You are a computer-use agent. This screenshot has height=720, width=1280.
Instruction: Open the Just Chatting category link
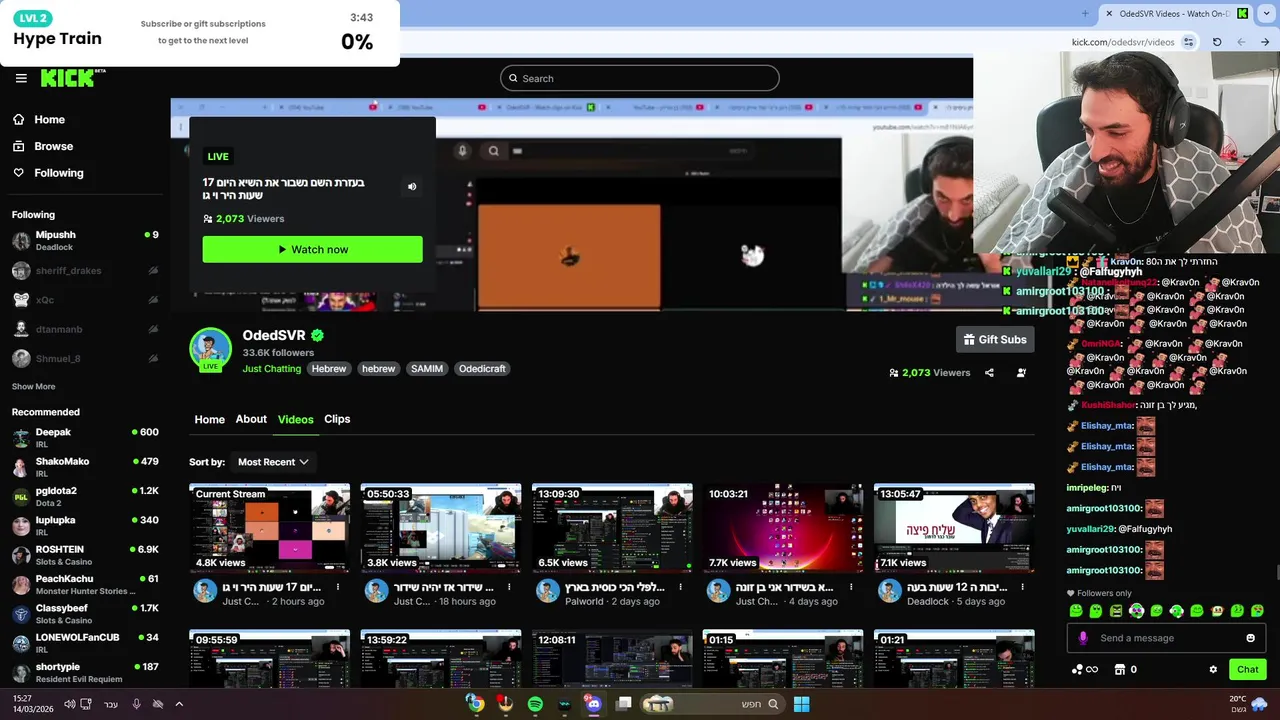click(271, 369)
